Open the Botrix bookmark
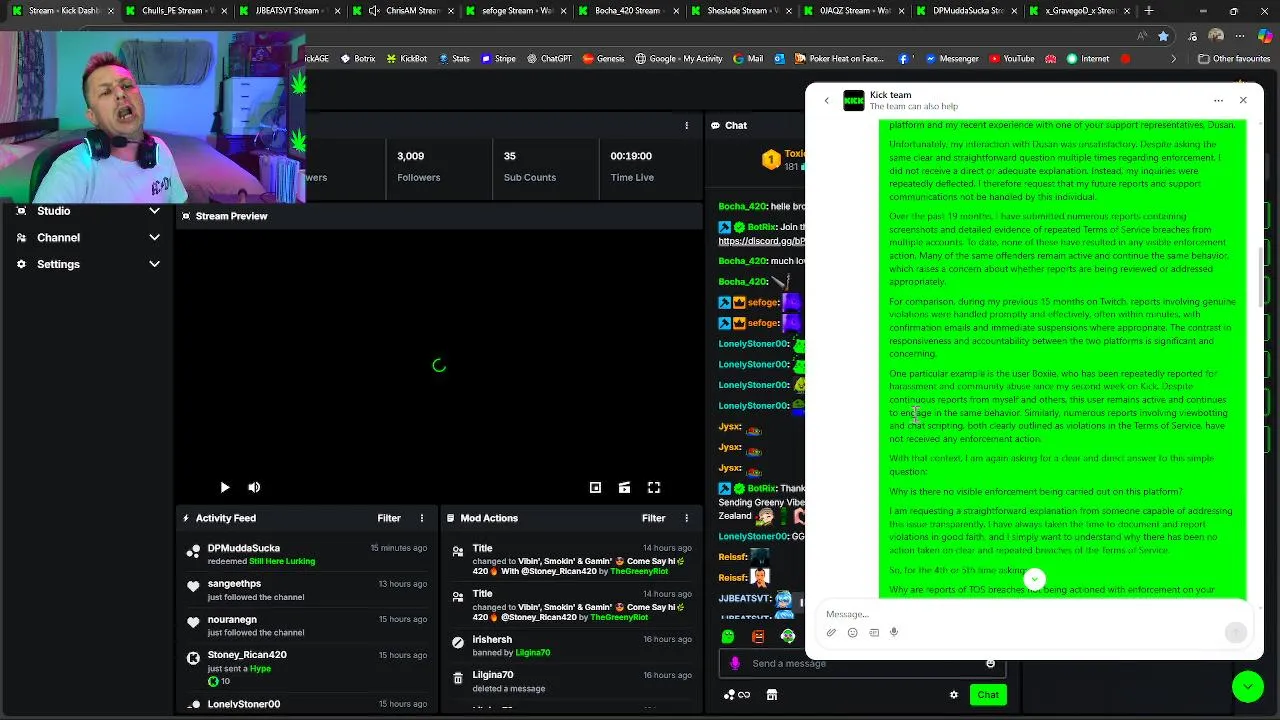 click(358, 59)
